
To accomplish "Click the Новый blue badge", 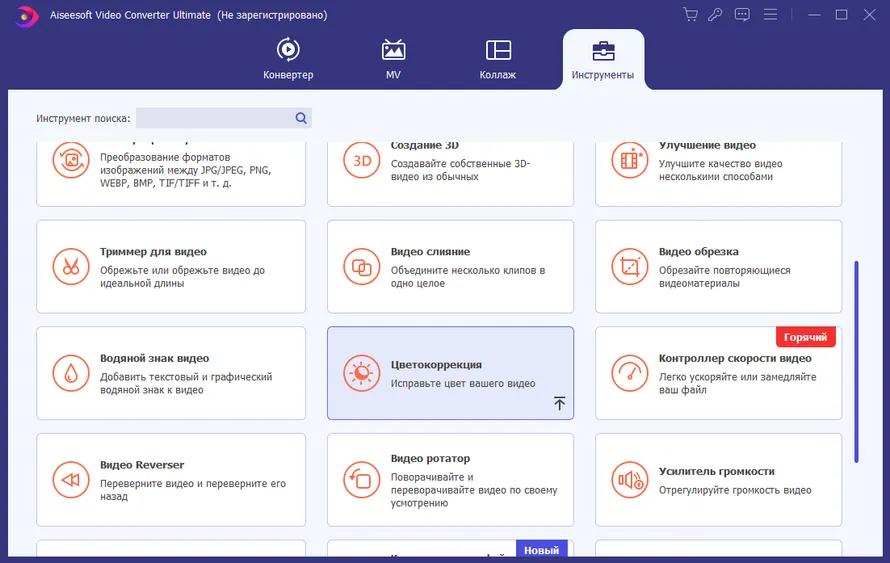I will (x=541, y=549).
